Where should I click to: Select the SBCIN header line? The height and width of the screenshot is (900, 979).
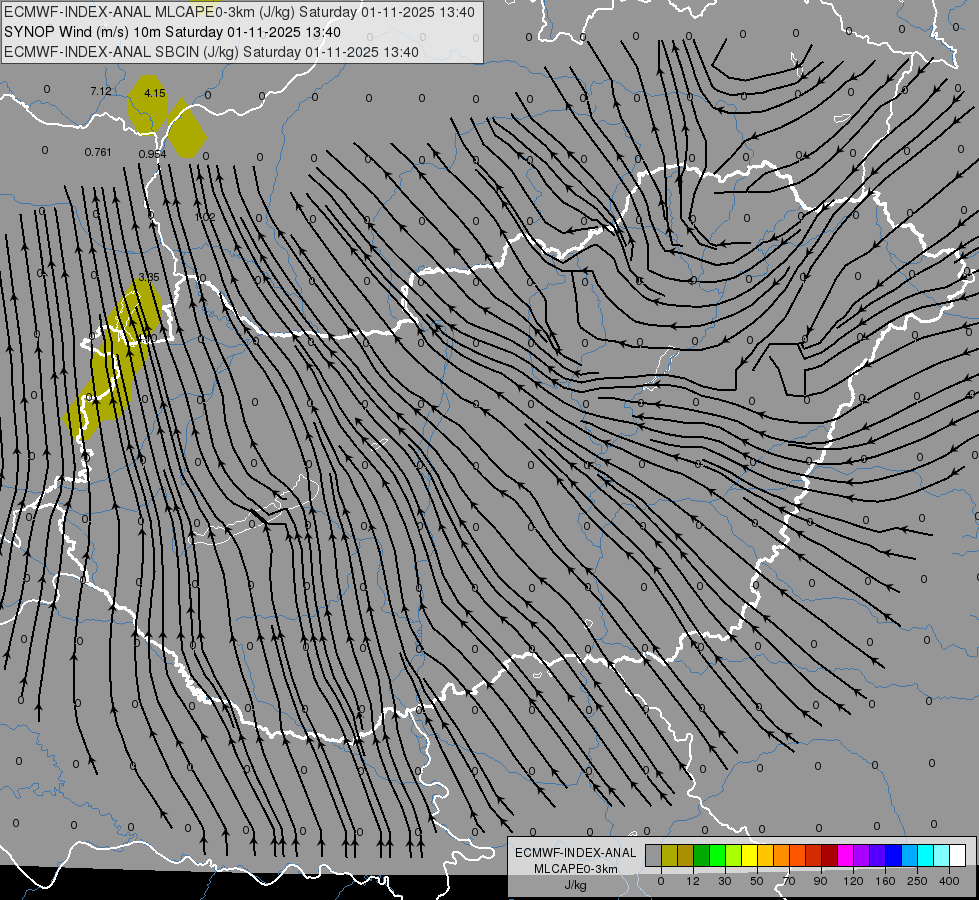tap(211, 52)
